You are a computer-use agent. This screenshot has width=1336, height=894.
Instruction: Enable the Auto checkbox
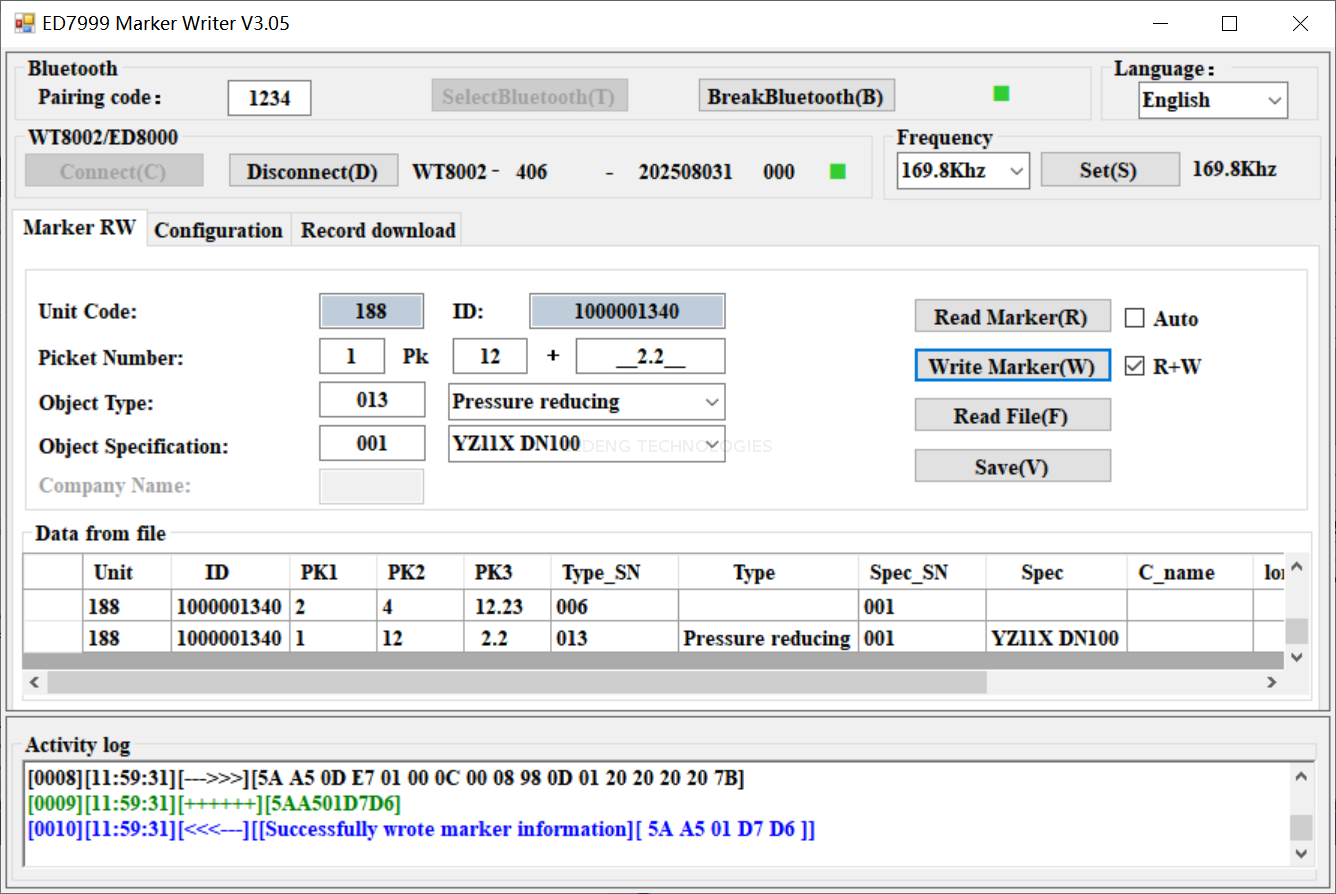1134,318
